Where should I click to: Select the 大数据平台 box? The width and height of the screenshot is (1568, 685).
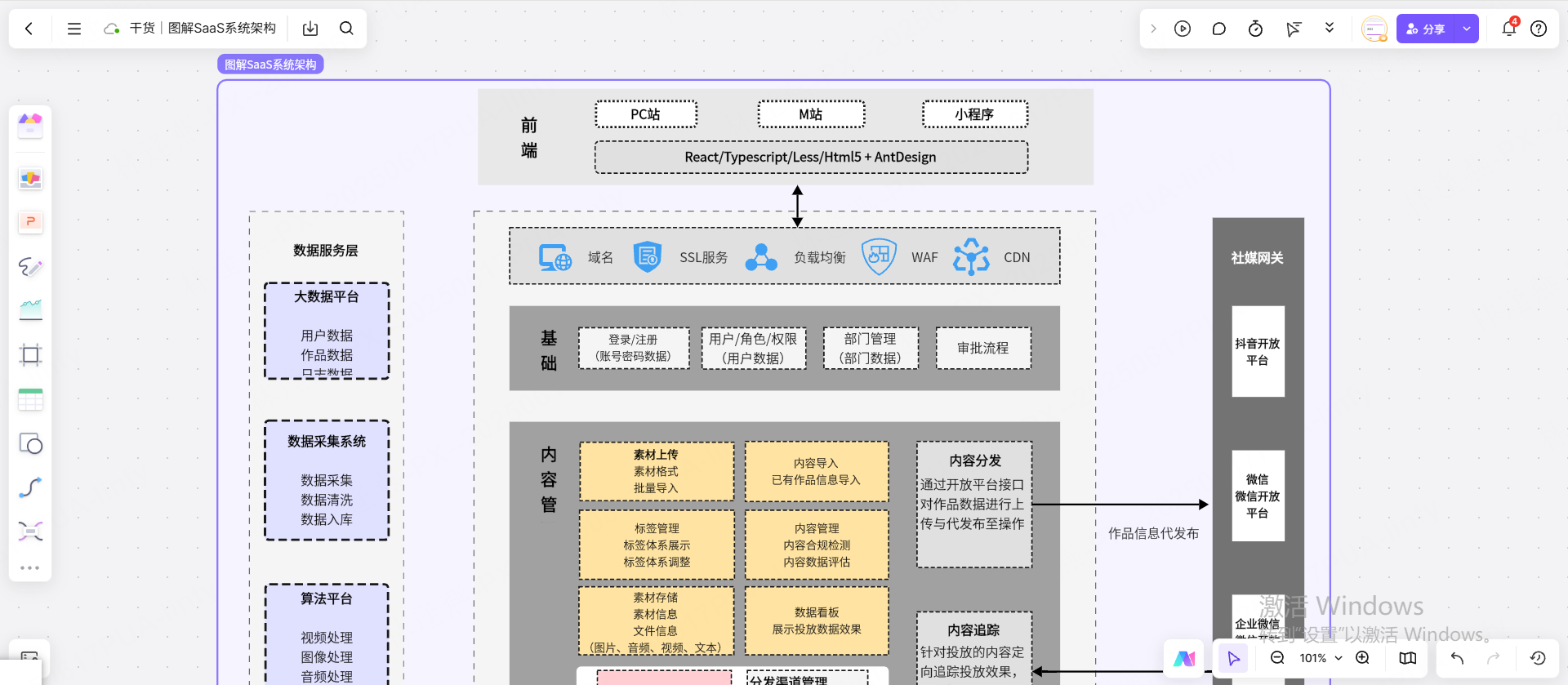click(x=327, y=331)
